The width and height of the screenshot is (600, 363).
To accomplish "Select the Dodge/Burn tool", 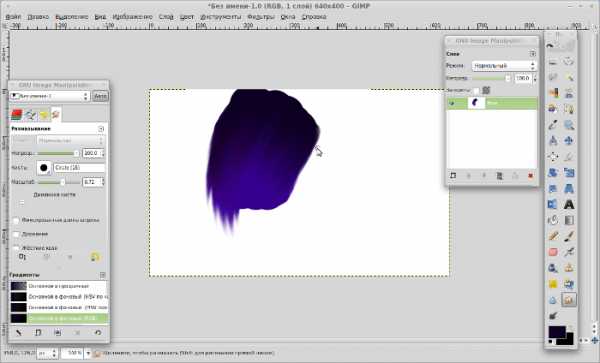I will pos(553,316).
